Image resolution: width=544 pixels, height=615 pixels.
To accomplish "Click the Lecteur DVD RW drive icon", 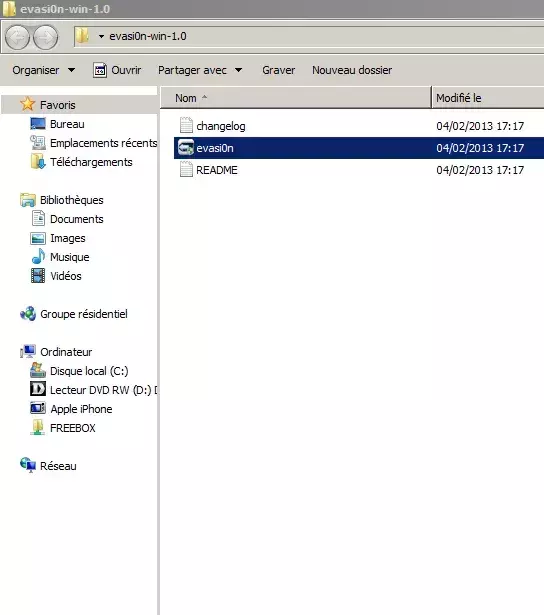I will [x=38, y=389].
